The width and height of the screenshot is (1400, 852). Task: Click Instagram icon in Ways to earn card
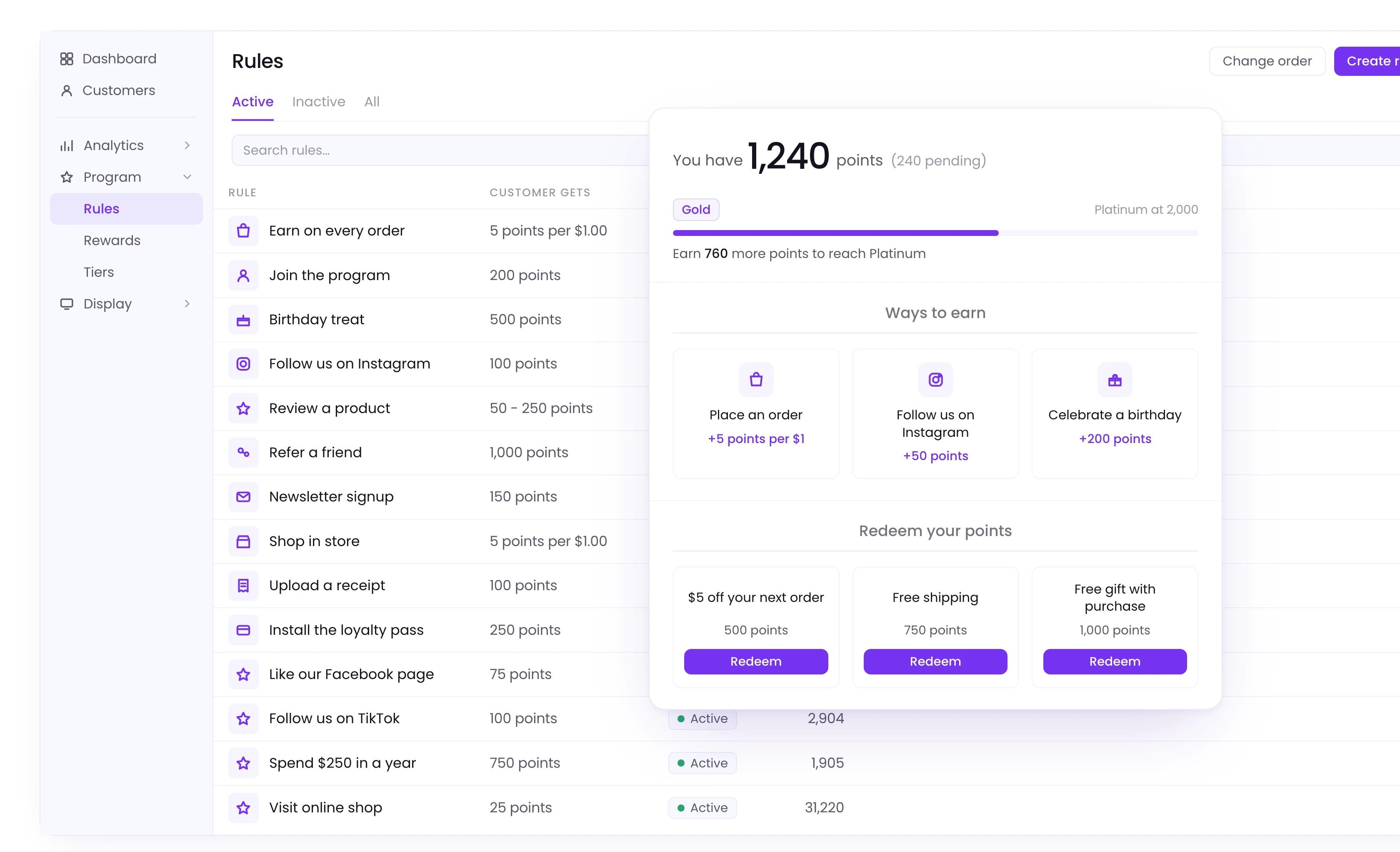[x=935, y=379]
